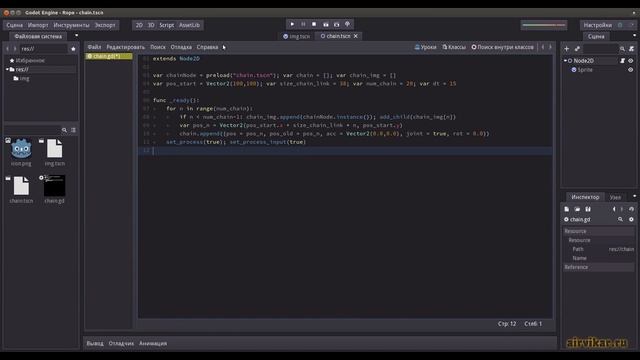Open Классы class reference
This screenshot has height=360, width=640.
coord(454,47)
